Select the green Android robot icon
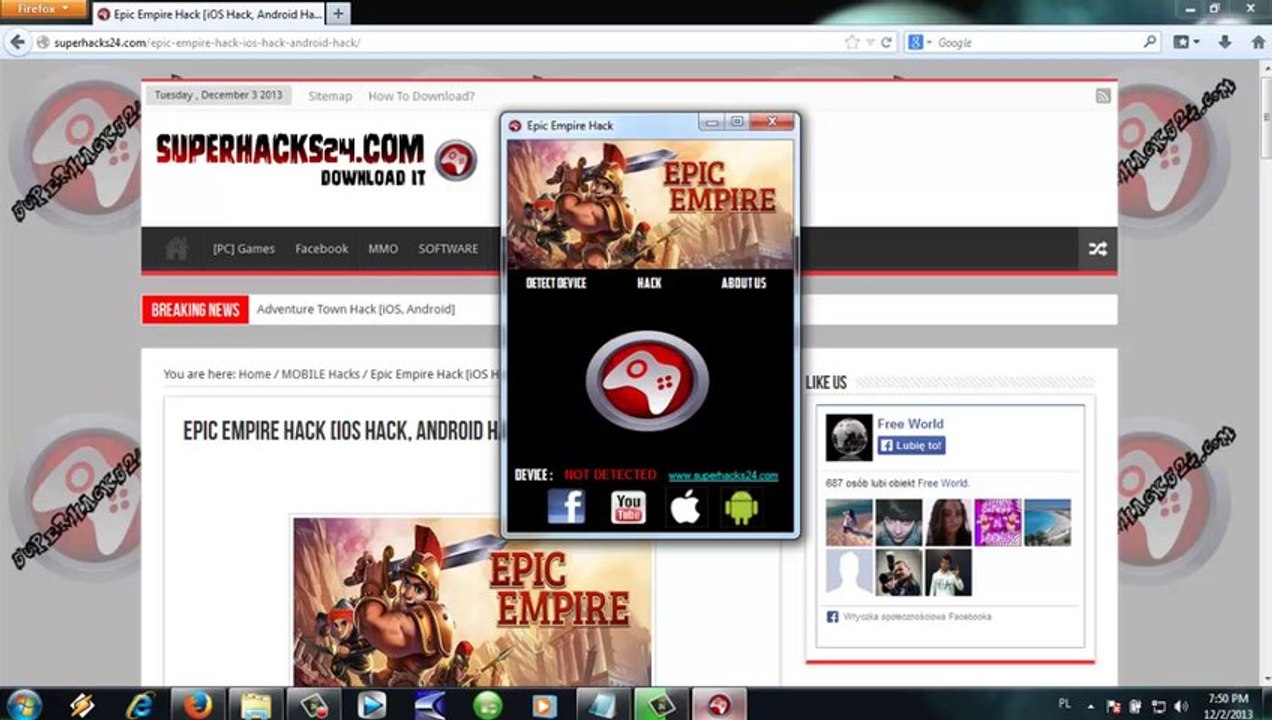The height and width of the screenshot is (720, 1272). [x=741, y=507]
